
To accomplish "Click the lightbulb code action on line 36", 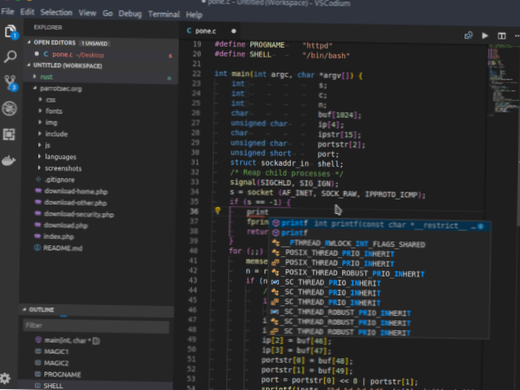I will tap(217, 210).
